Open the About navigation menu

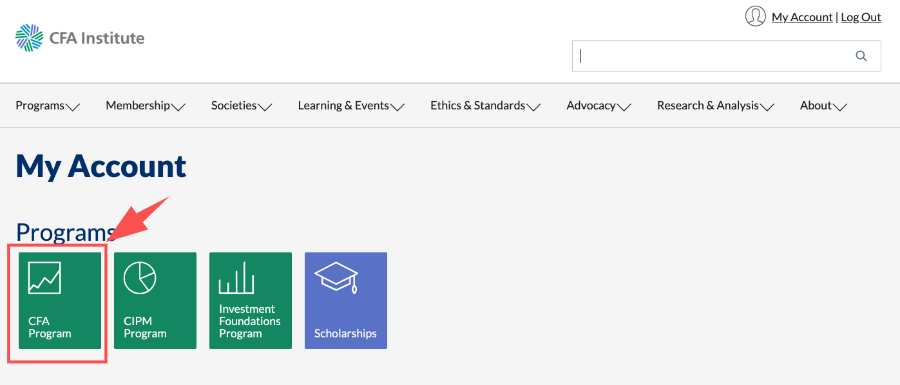click(824, 106)
